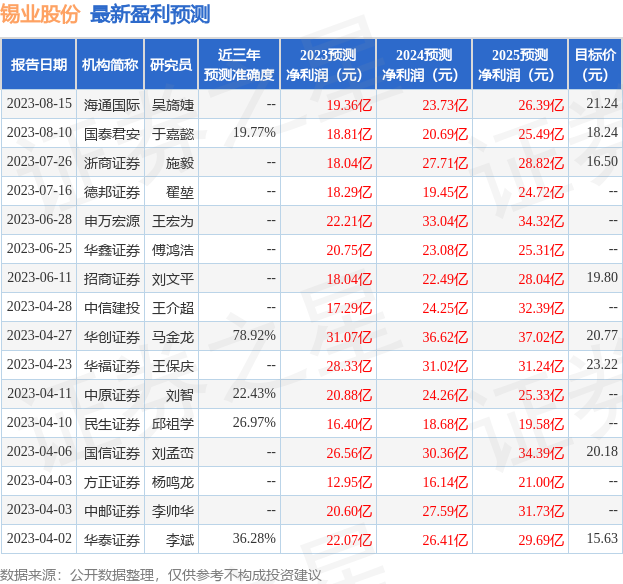Click target price 16.50
Screen dimensions: 623x584
tap(602, 161)
